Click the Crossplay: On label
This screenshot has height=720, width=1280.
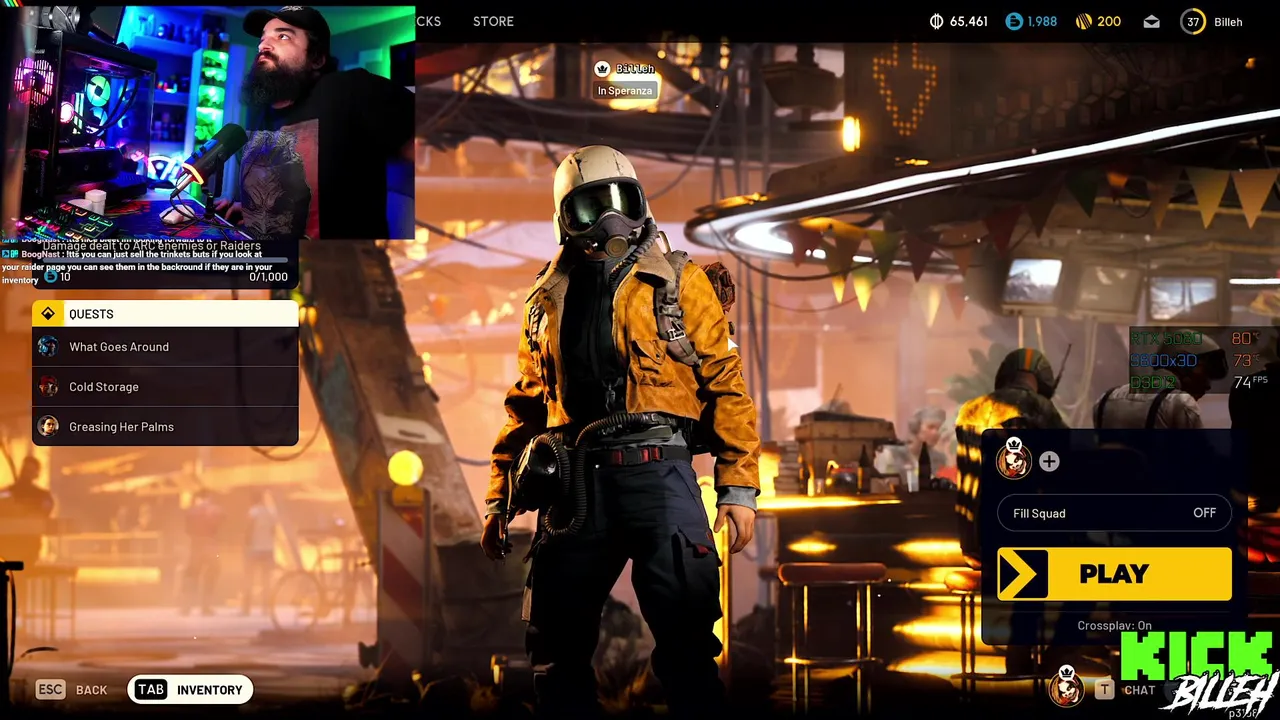1114,625
